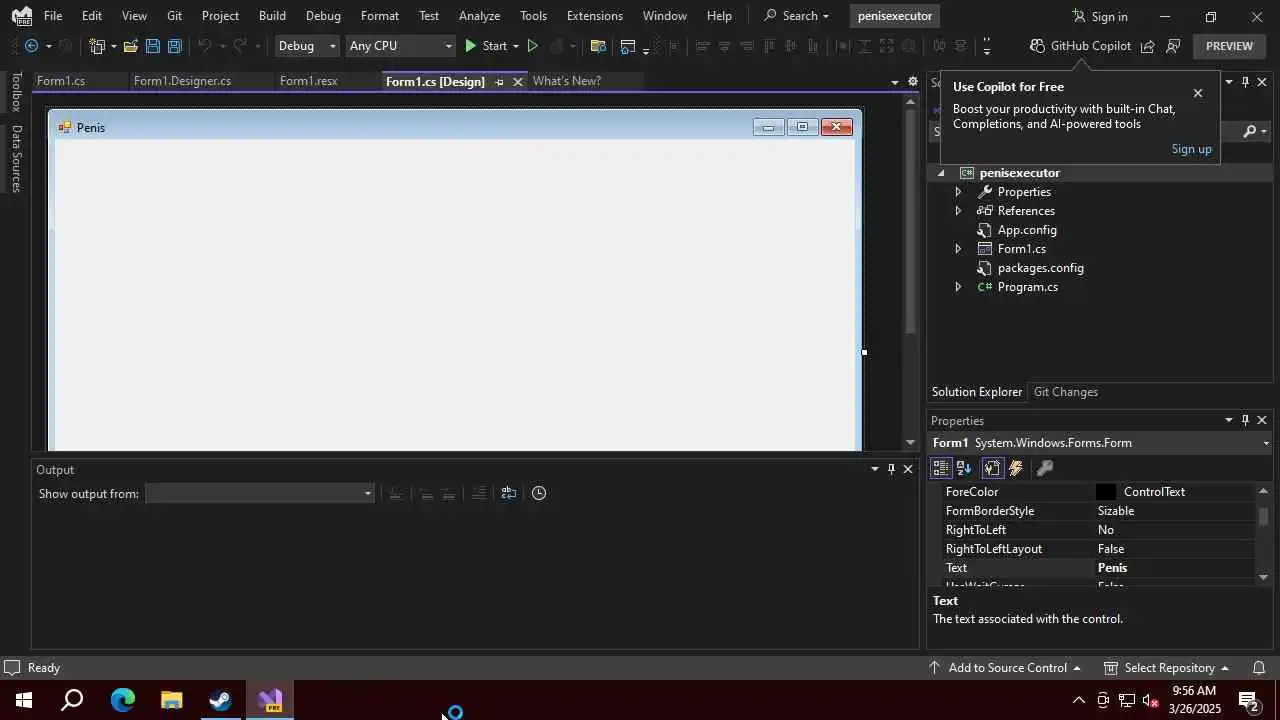This screenshot has height=720, width=1280.
Task: Open the Extensions menu
Action: coord(594,16)
